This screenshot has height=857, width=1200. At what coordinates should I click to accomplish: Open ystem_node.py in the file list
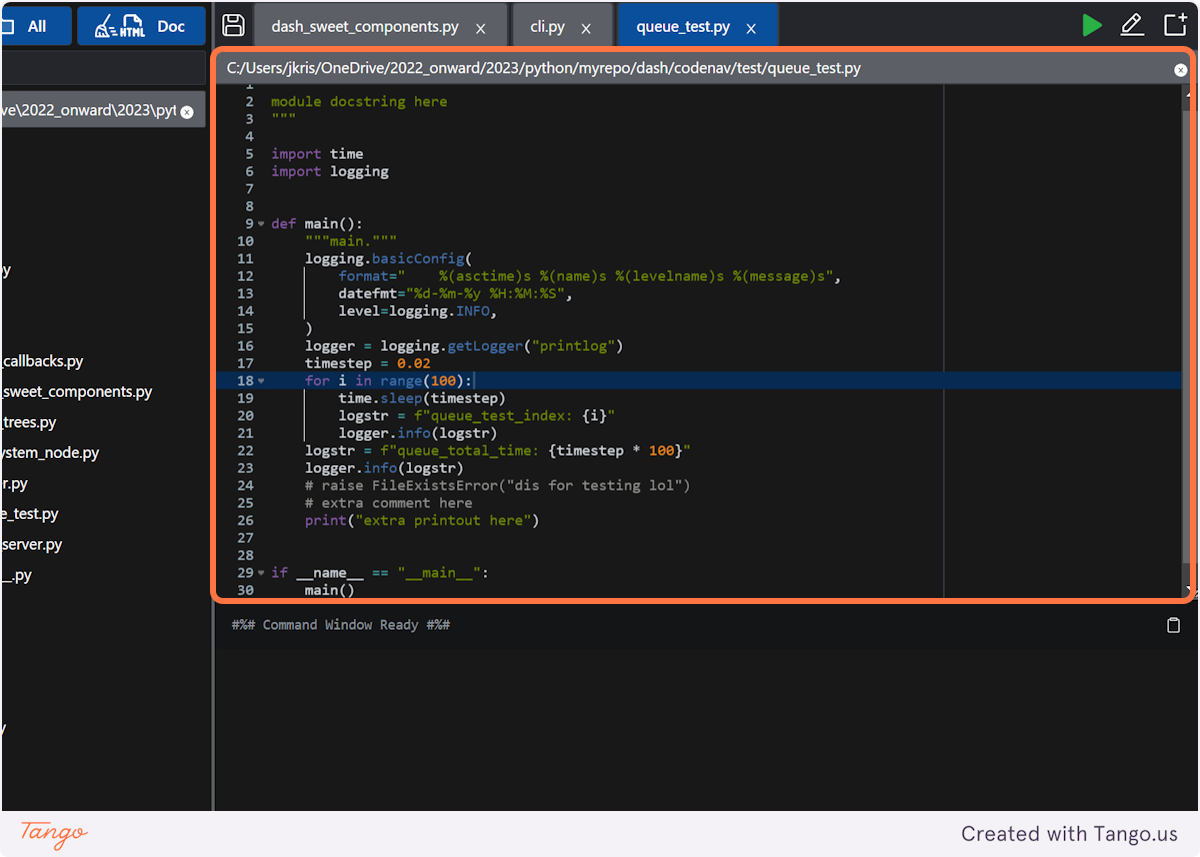click(50, 453)
